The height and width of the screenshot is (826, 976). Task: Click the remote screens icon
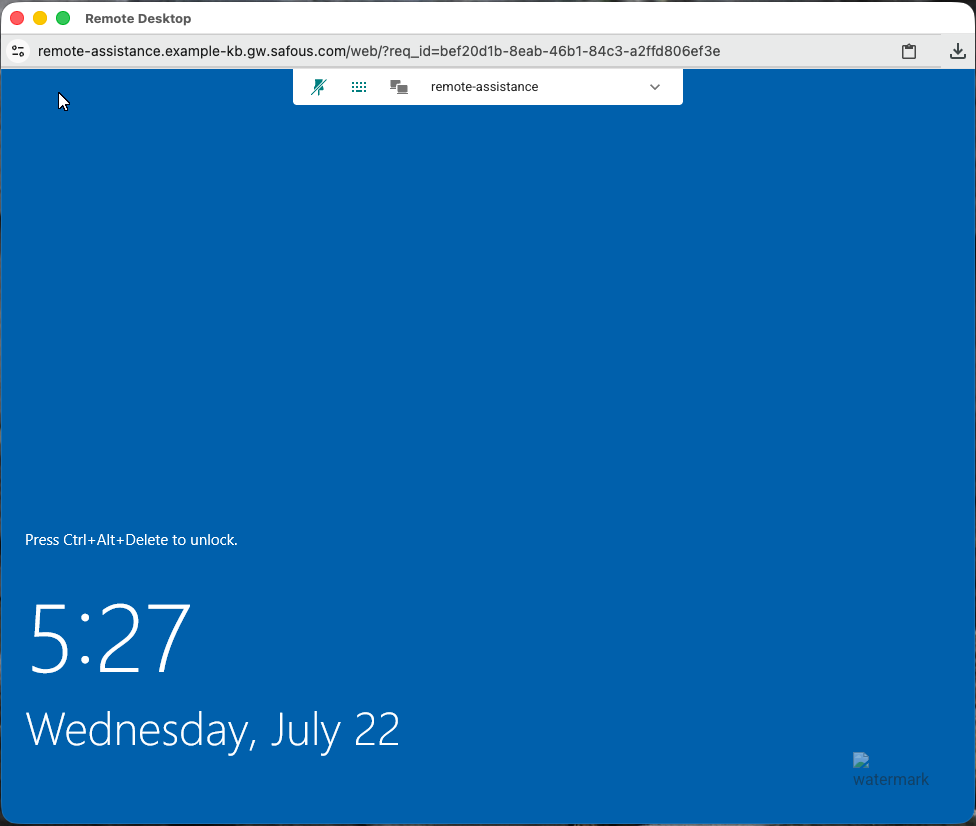pos(399,87)
